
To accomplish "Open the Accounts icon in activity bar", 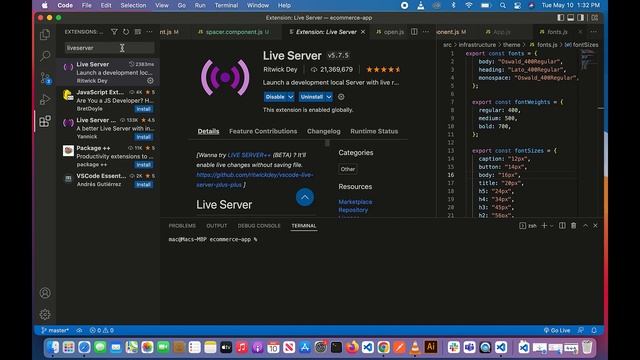I will pos(45,293).
